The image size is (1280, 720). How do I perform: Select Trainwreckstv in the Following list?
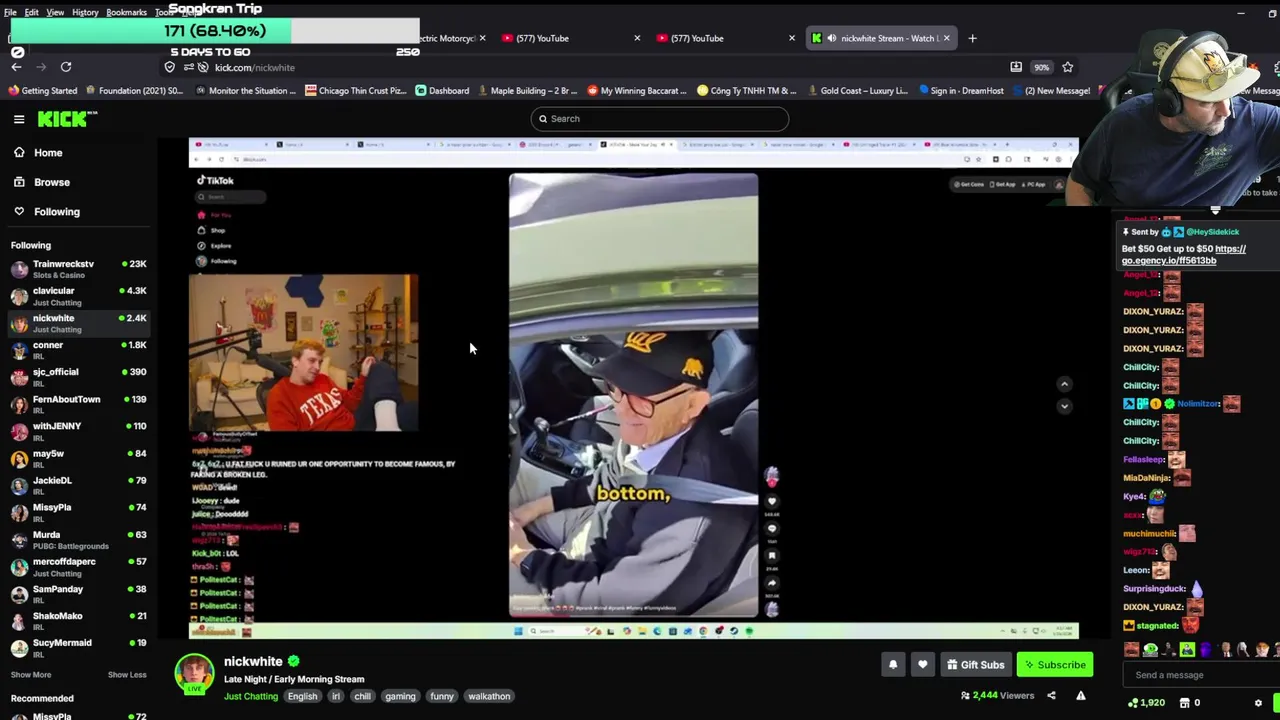78,269
